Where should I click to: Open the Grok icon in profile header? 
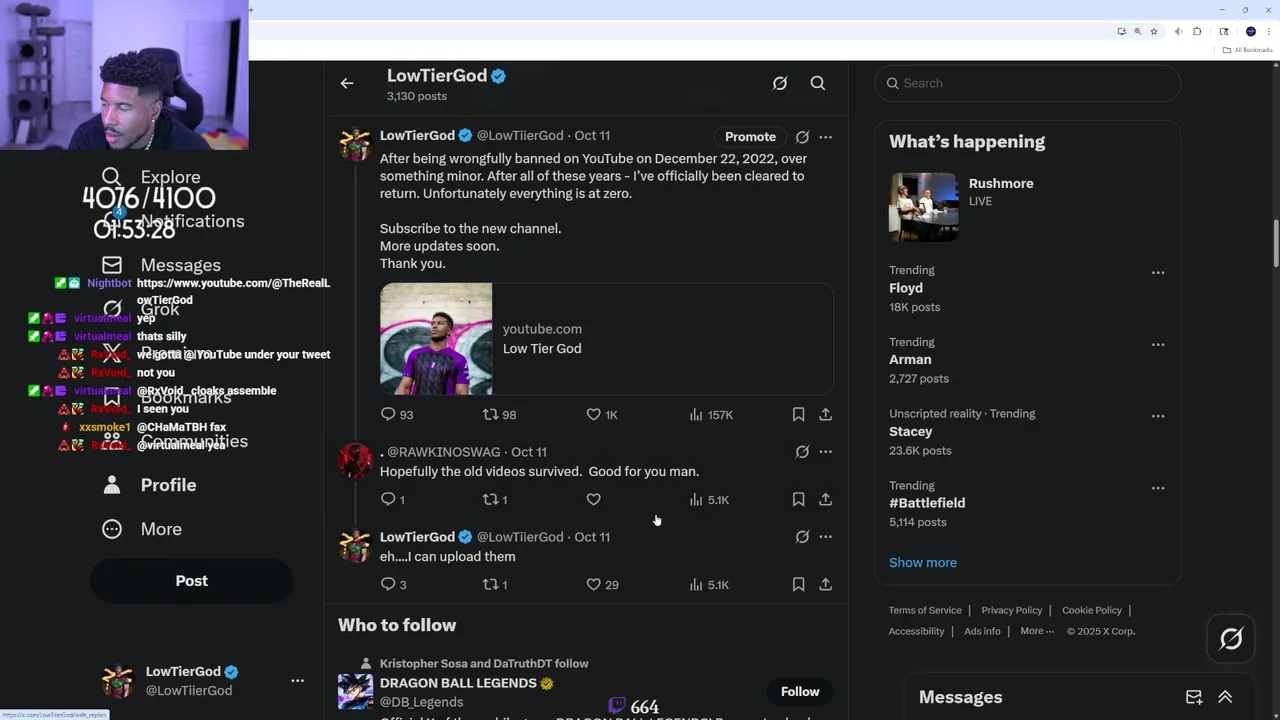(780, 84)
